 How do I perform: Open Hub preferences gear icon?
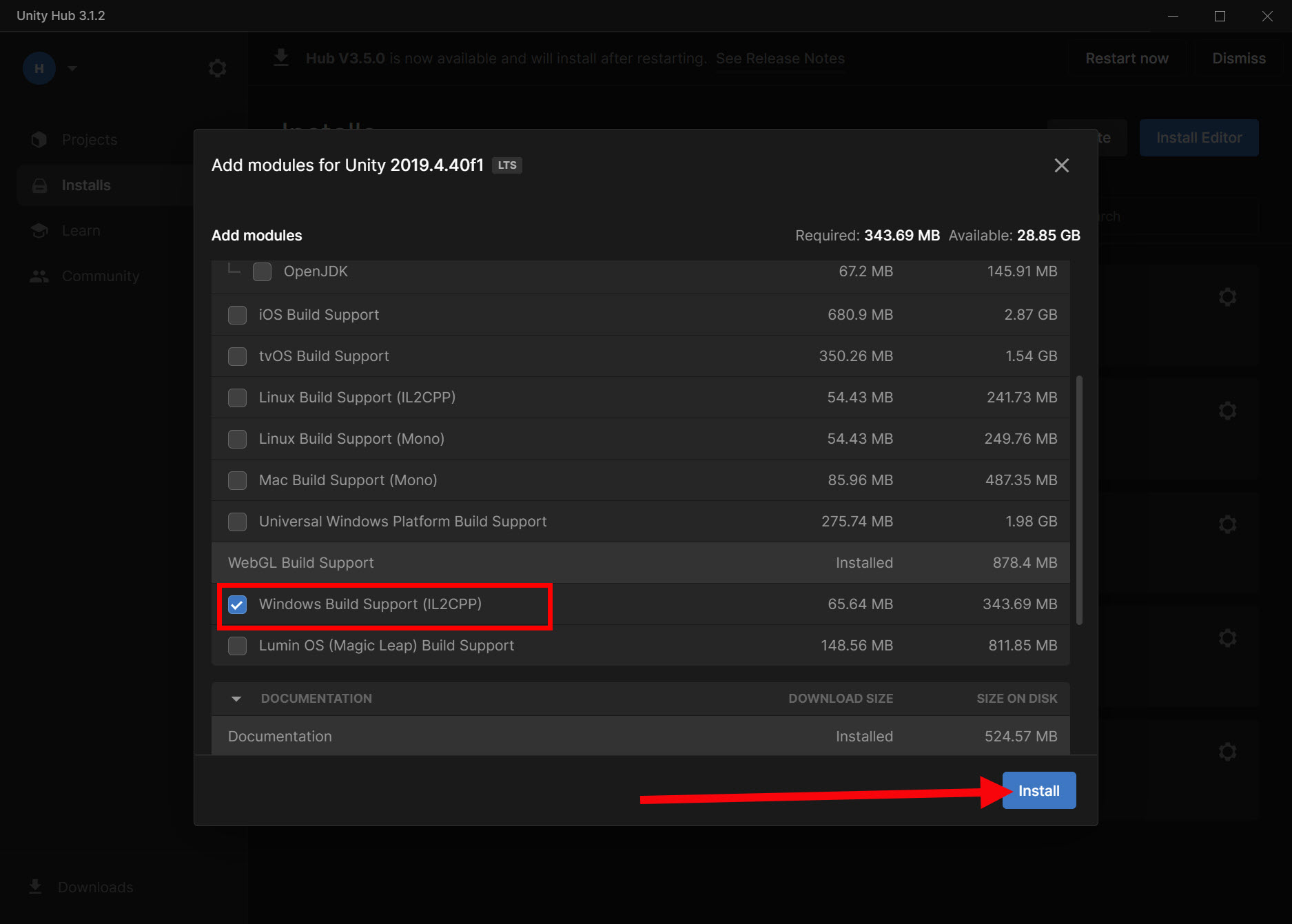pyautogui.click(x=217, y=68)
